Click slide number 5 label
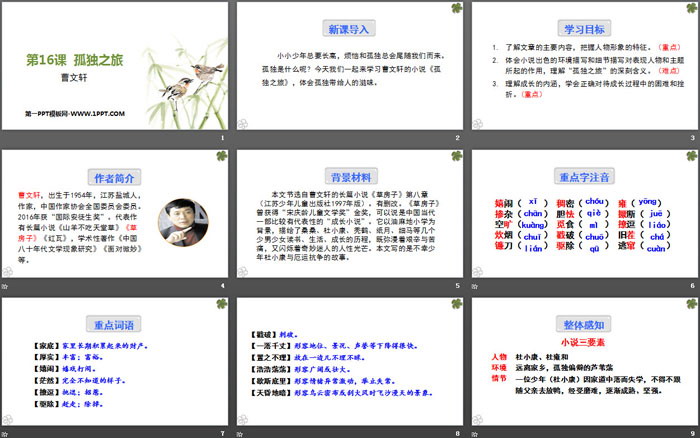The height and width of the screenshot is (438, 700). pos(457,285)
